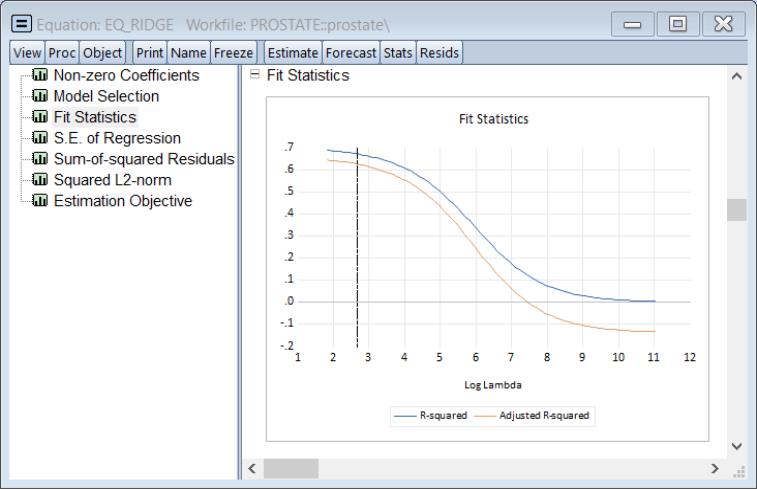Click the scroll down arrow in graph pane
The width and height of the screenshot is (757, 489).
(x=736, y=446)
